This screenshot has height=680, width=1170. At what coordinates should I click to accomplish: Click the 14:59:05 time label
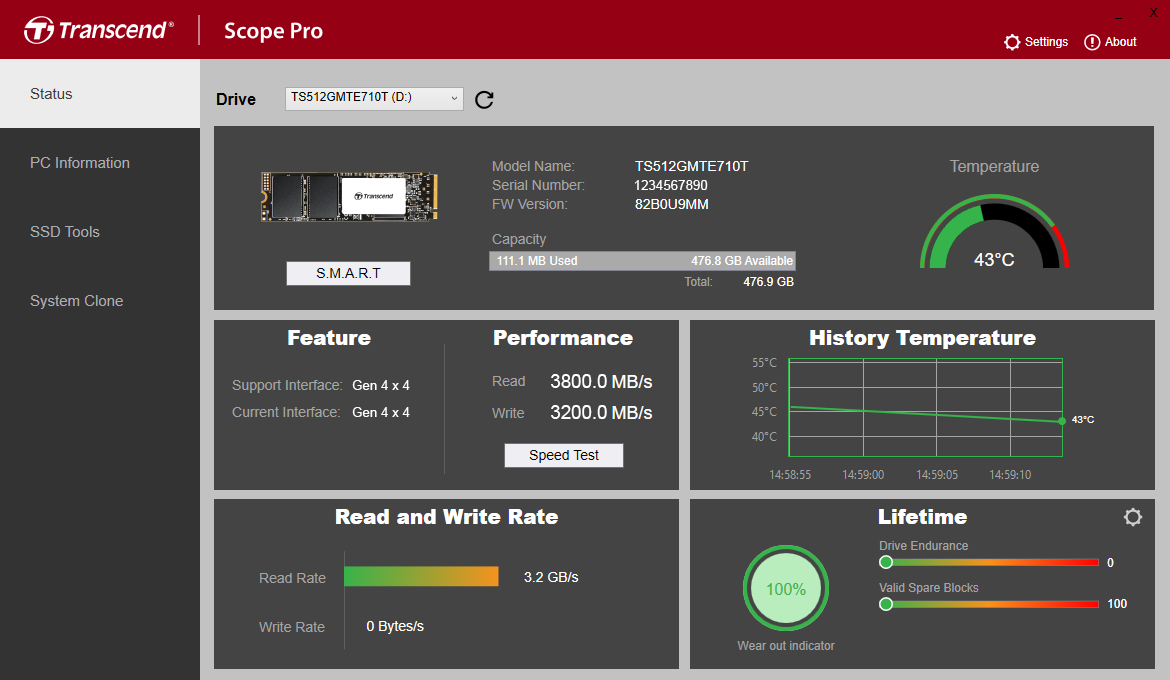(937, 475)
